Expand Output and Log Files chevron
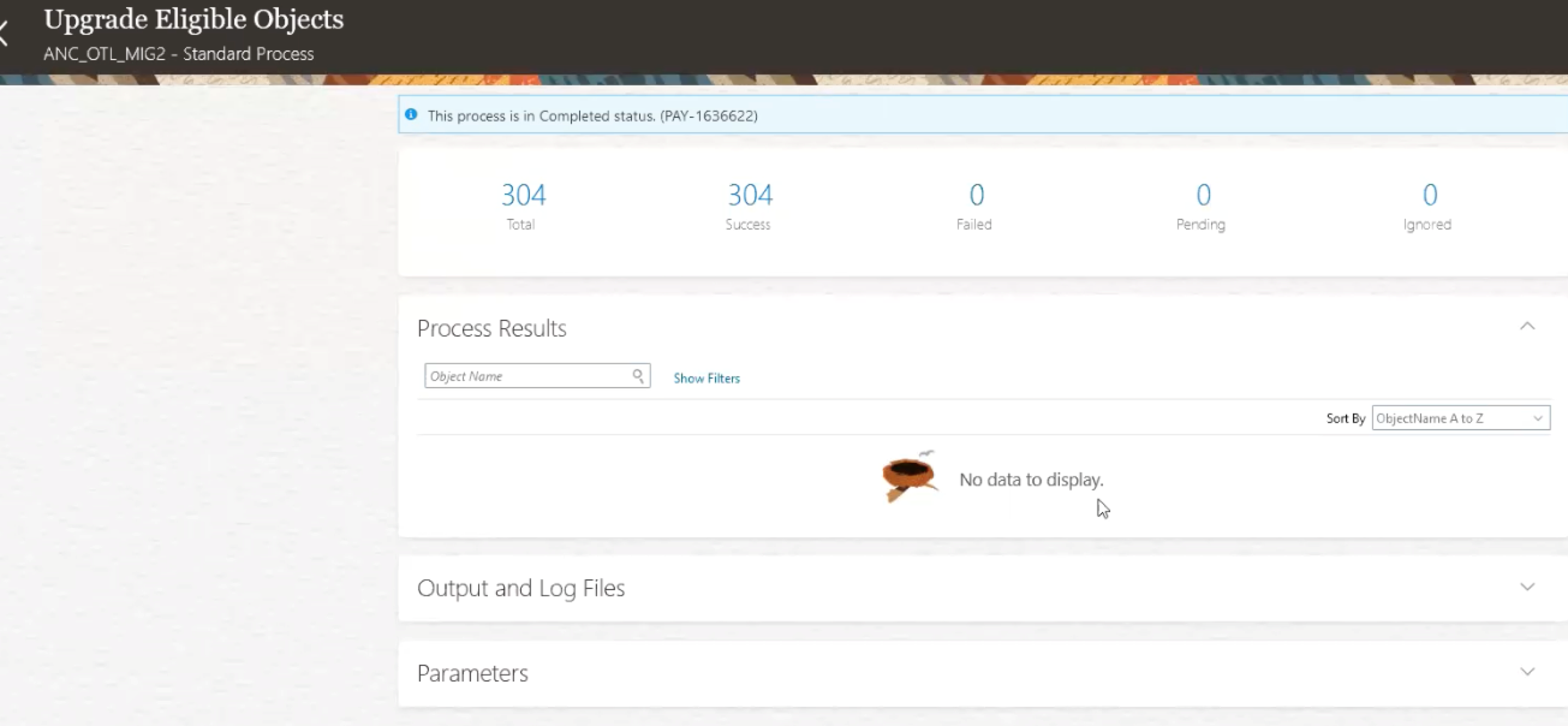Viewport: 1568px width, 726px height. click(1527, 587)
